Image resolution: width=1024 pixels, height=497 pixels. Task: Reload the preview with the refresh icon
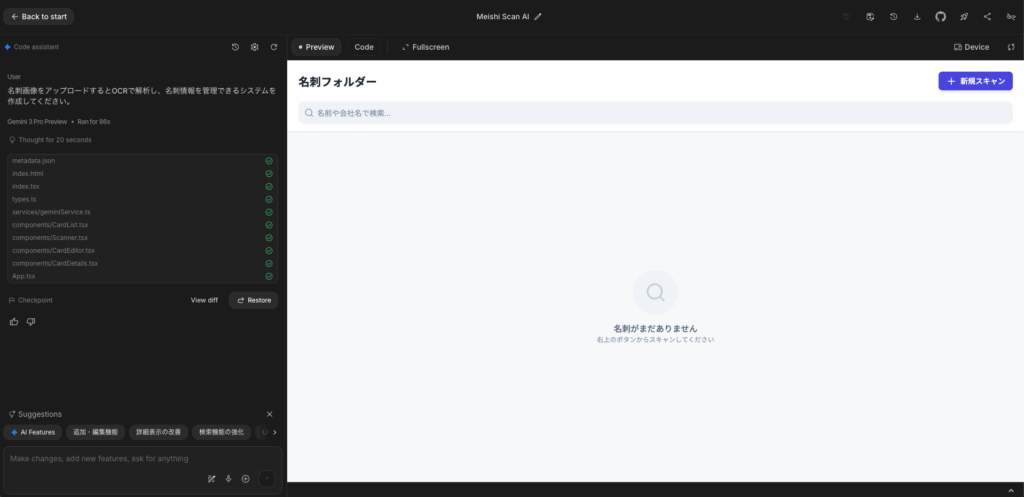[1010, 47]
